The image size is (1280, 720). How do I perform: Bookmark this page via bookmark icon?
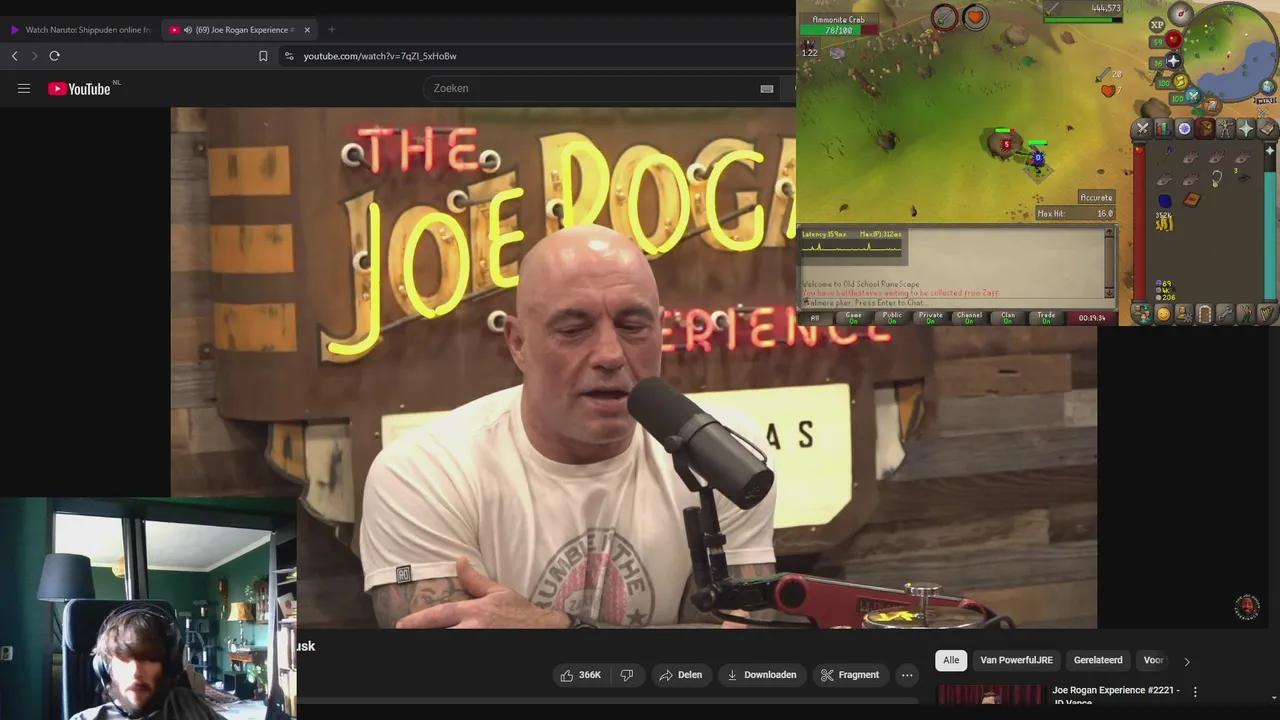click(263, 56)
